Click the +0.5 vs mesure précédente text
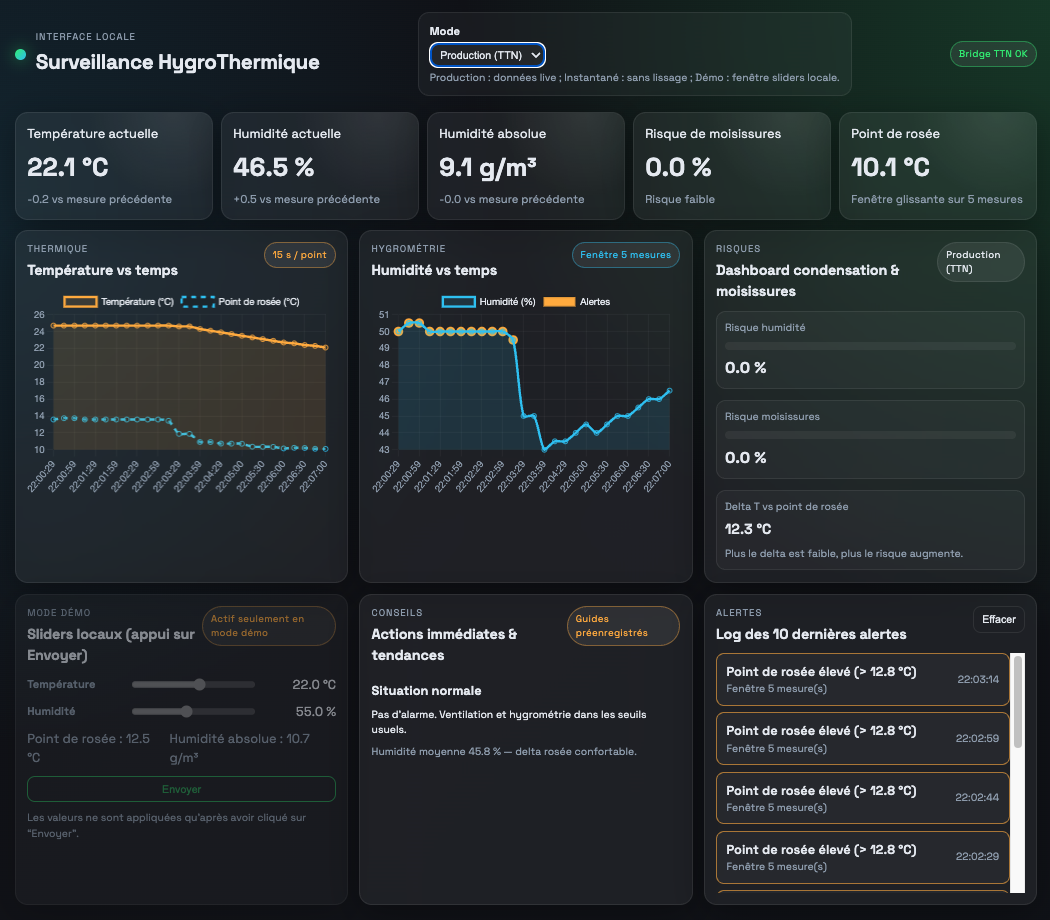The width and height of the screenshot is (1050, 920). 306,200
